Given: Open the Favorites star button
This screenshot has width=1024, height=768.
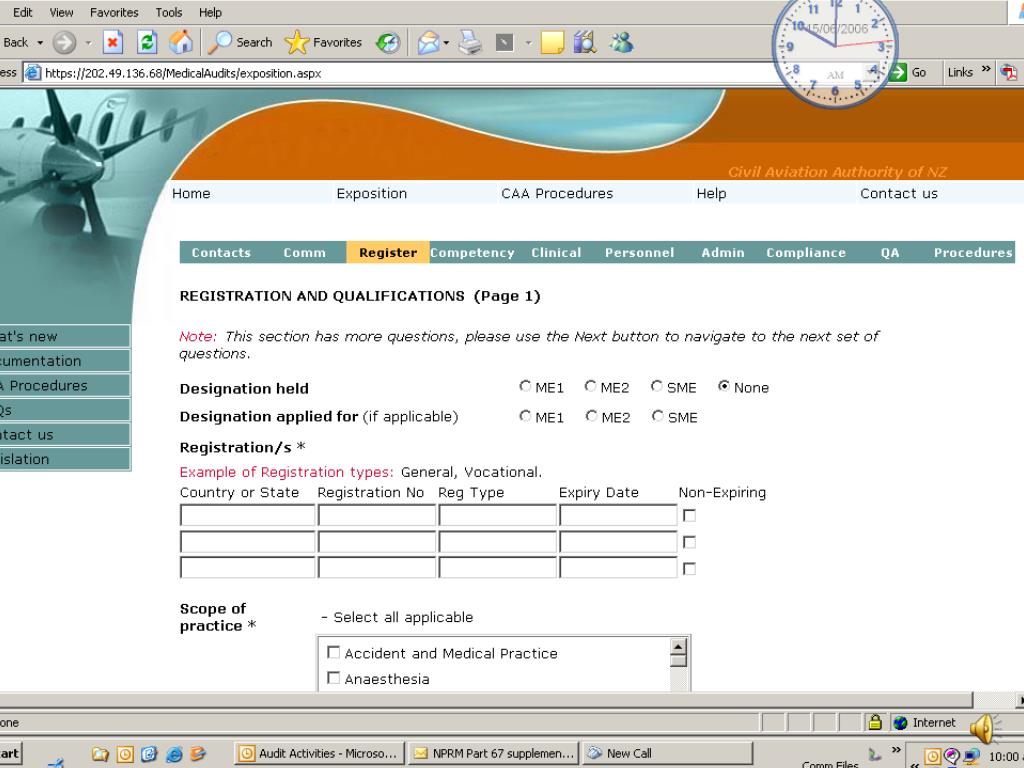Looking at the screenshot, I should 323,42.
